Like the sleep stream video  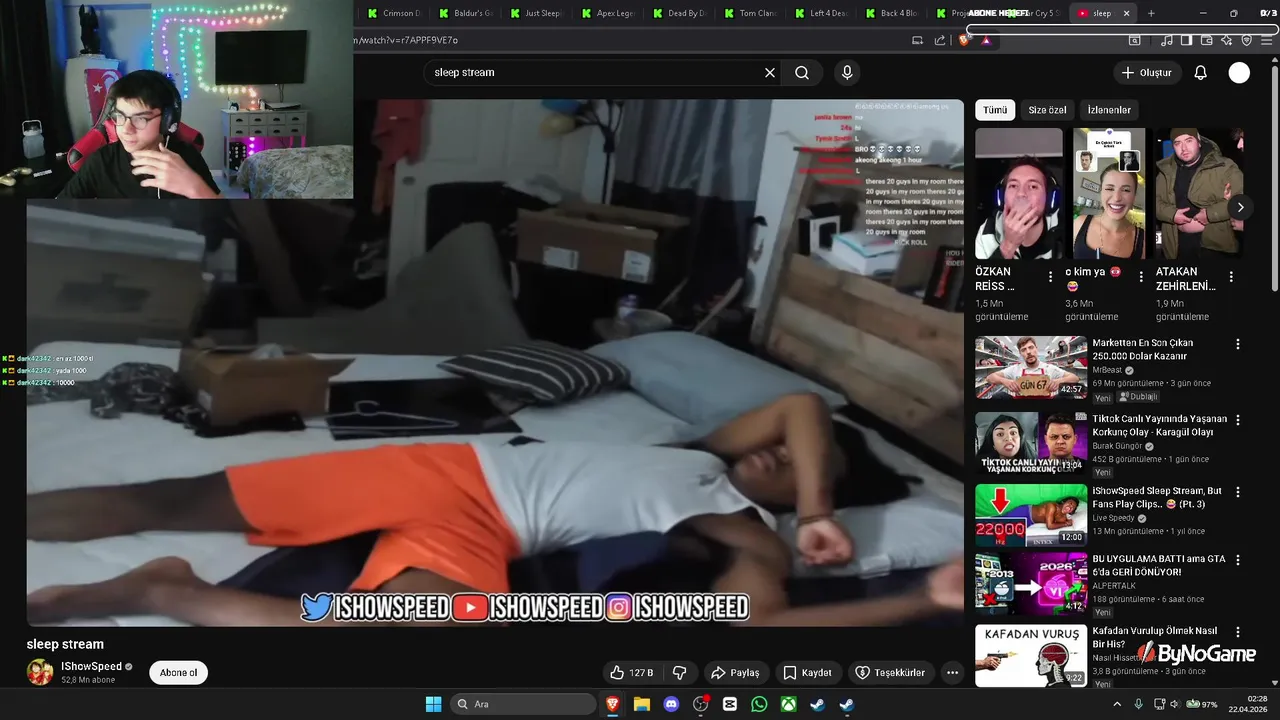[x=632, y=673]
